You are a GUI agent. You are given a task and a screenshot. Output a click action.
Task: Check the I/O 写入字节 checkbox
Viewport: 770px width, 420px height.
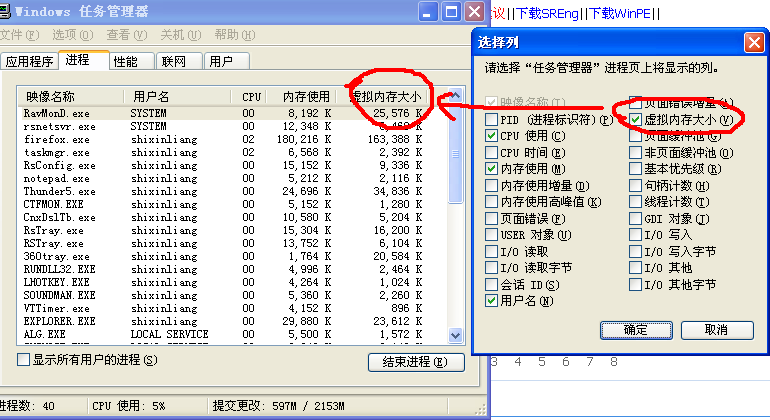[635, 252]
